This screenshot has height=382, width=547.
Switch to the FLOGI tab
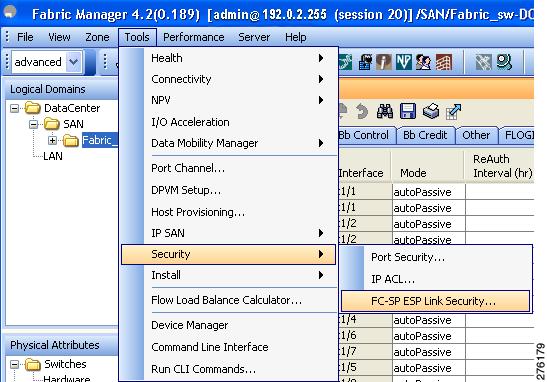[x=518, y=135]
